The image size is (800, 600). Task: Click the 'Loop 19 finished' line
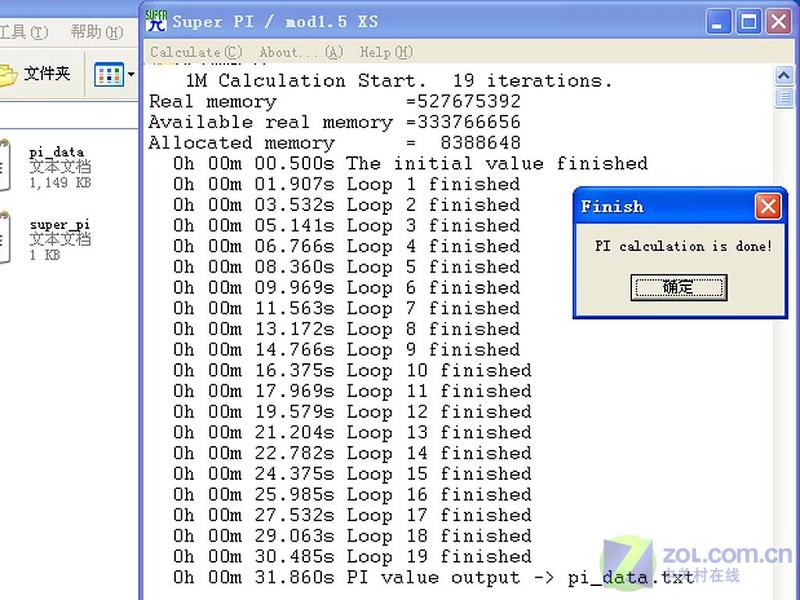click(x=352, y=557)
